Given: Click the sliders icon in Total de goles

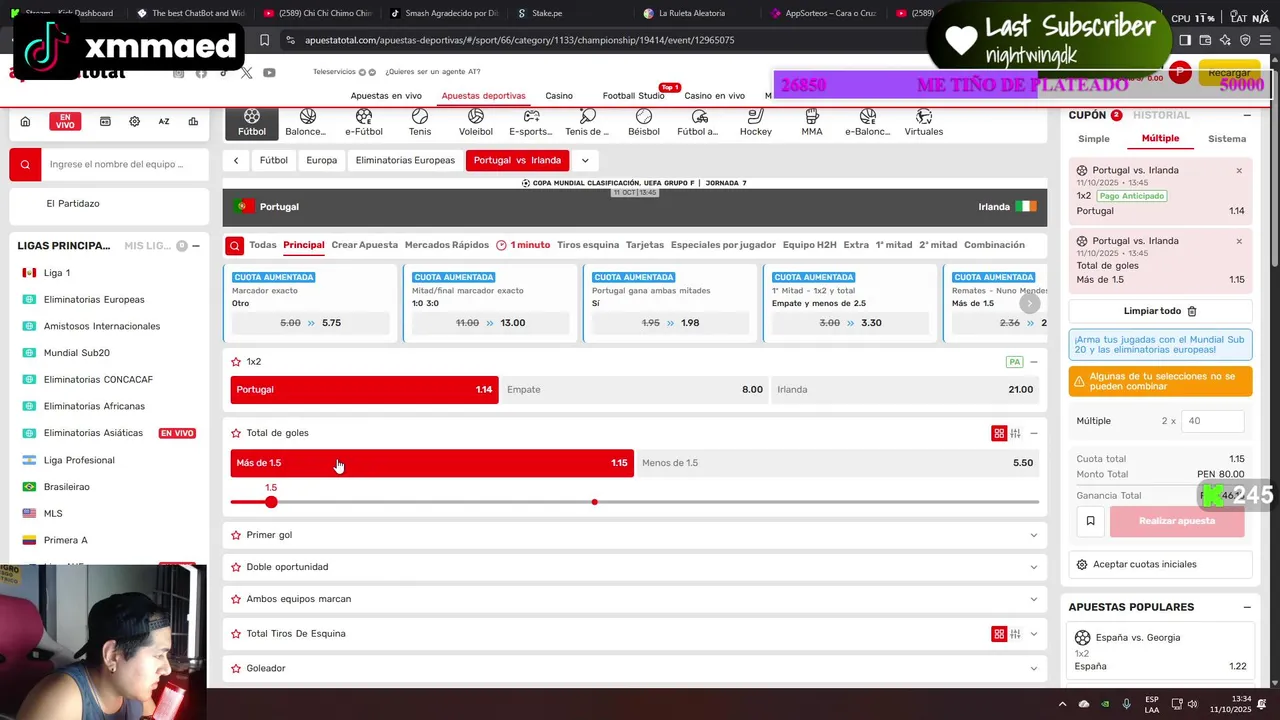Looking at the screenshot, I should (1015, 433).
